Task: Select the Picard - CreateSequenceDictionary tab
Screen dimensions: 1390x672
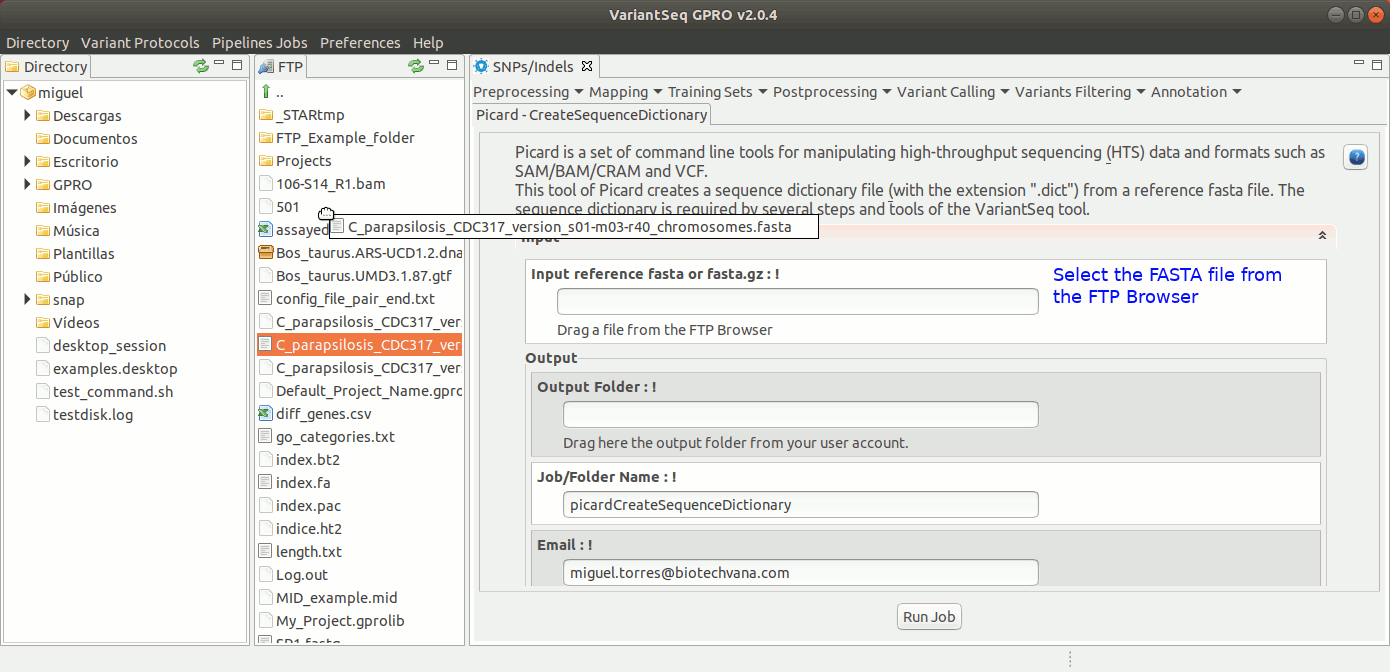Action: 591,115
